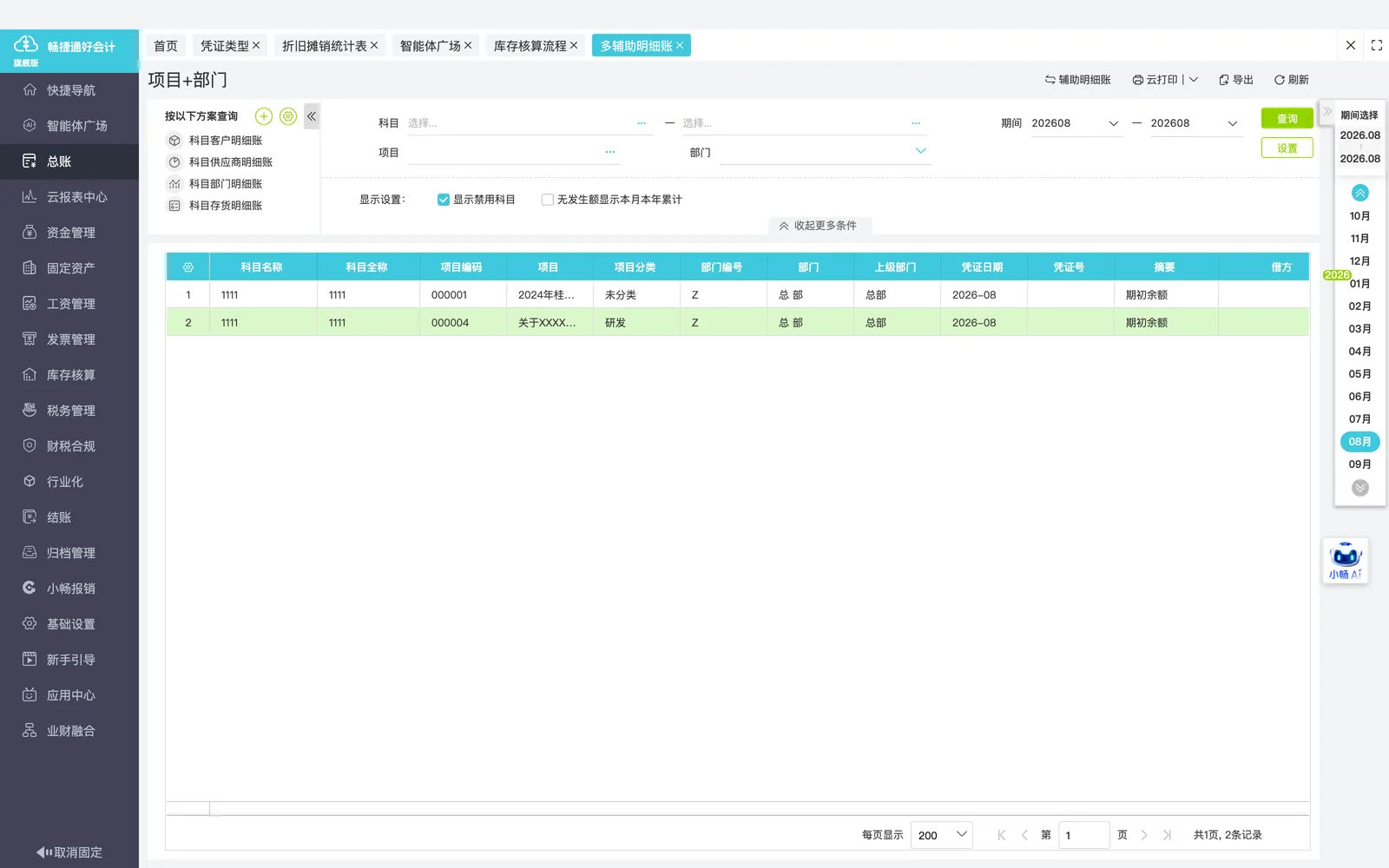The image size is (1389, 868).
Task: Click 取消固定 at sidebar bottom
Action: point(69,852)
